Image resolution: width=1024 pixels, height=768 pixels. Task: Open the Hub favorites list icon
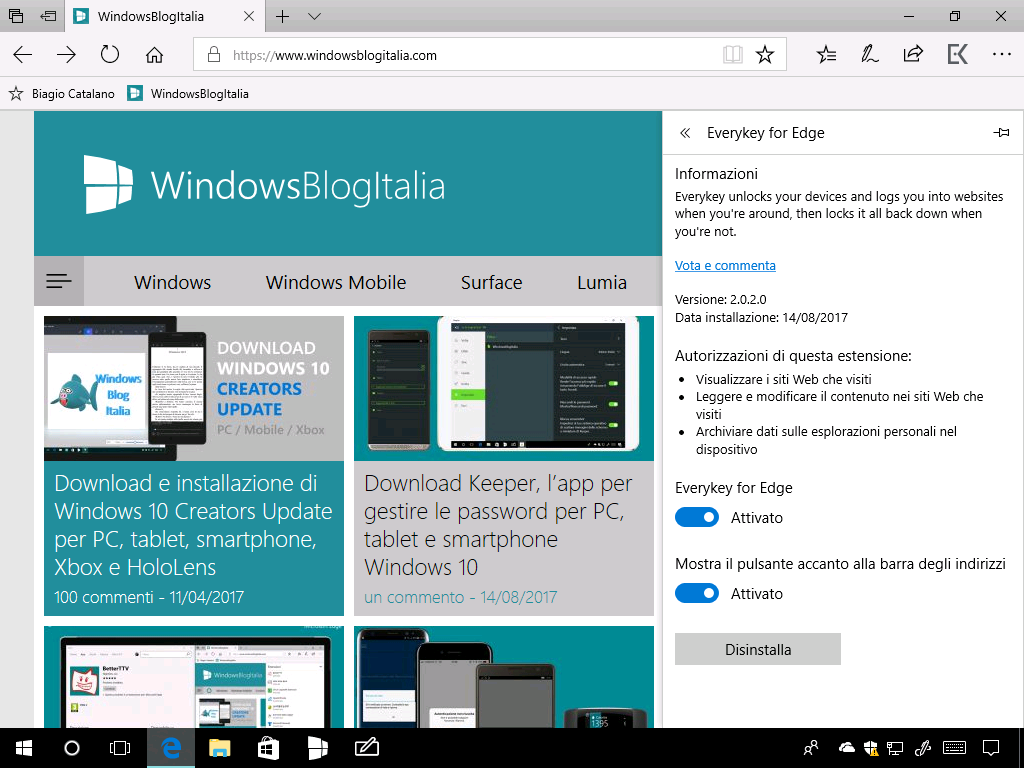826,55
